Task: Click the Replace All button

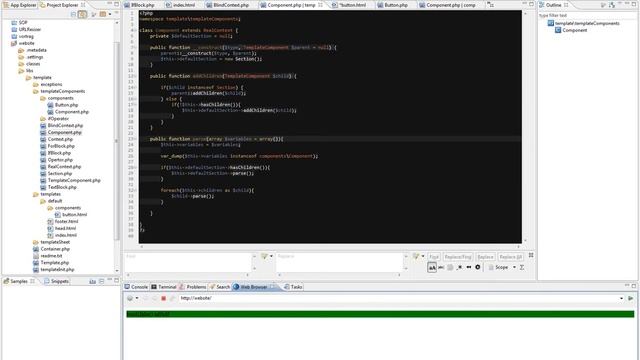Action: coord(511,257)
